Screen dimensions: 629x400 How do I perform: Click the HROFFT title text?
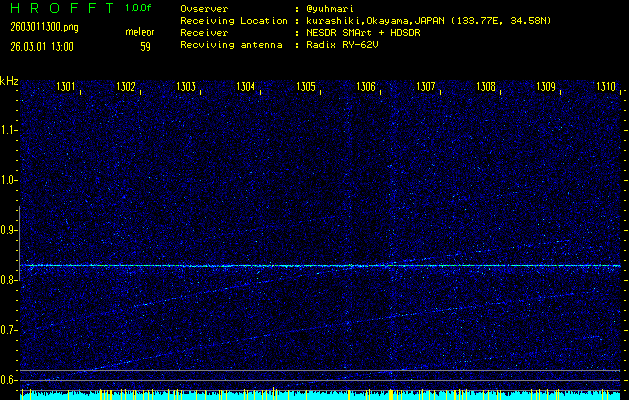point(55,8)
